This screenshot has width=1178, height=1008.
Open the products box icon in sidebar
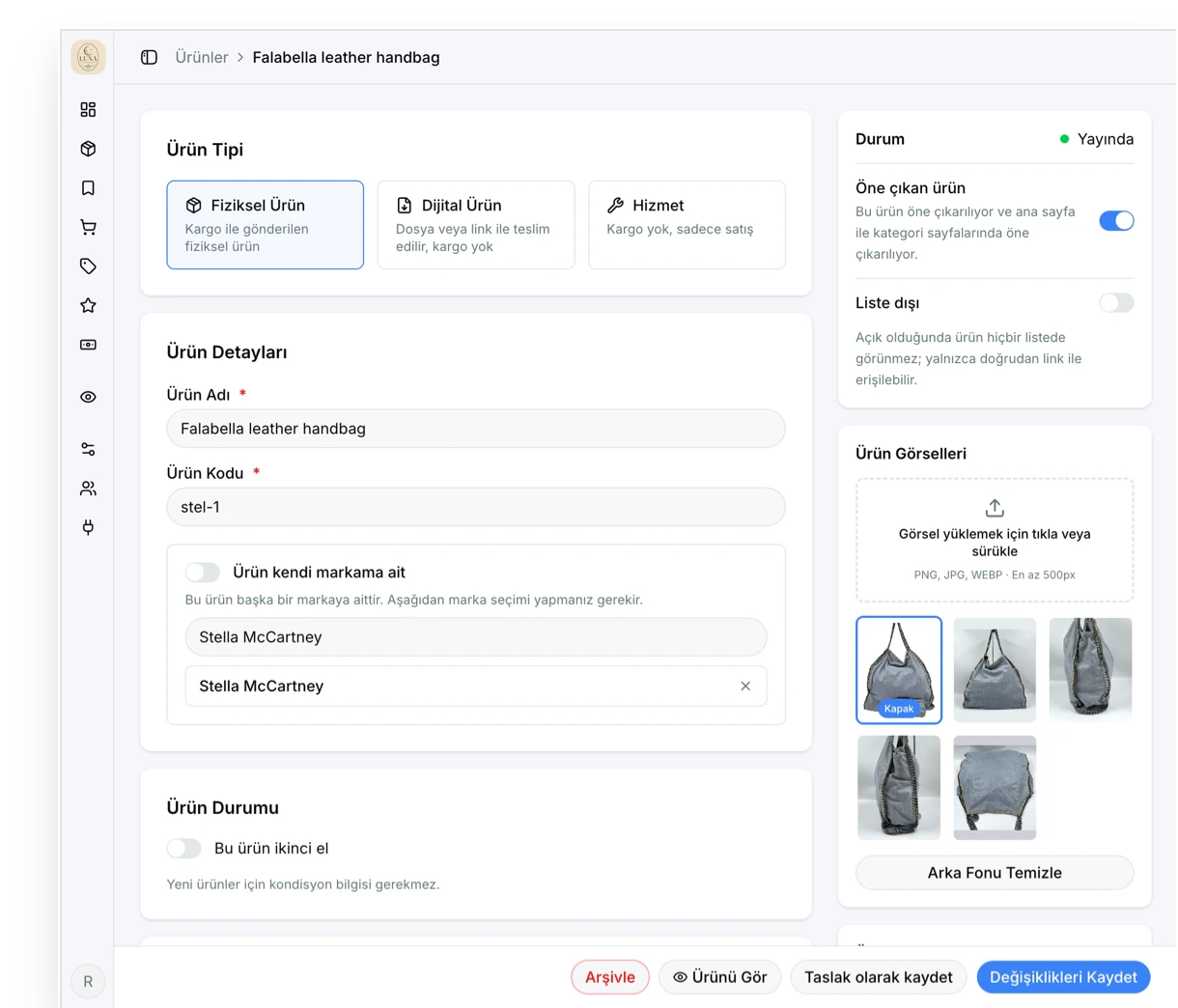pos(88,149)
